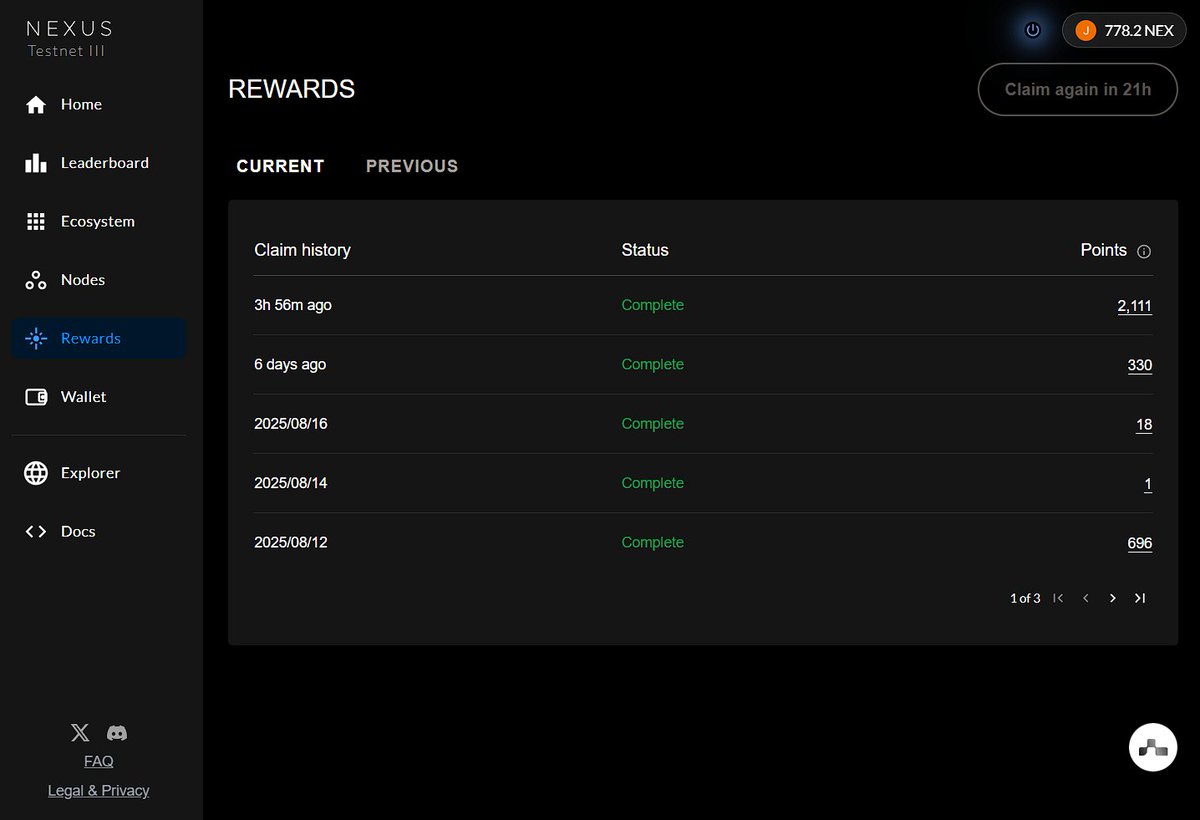Viewport: 1200px width, 820px height.
Task: Jump to last page of claim history
Action: (1139, 598)
